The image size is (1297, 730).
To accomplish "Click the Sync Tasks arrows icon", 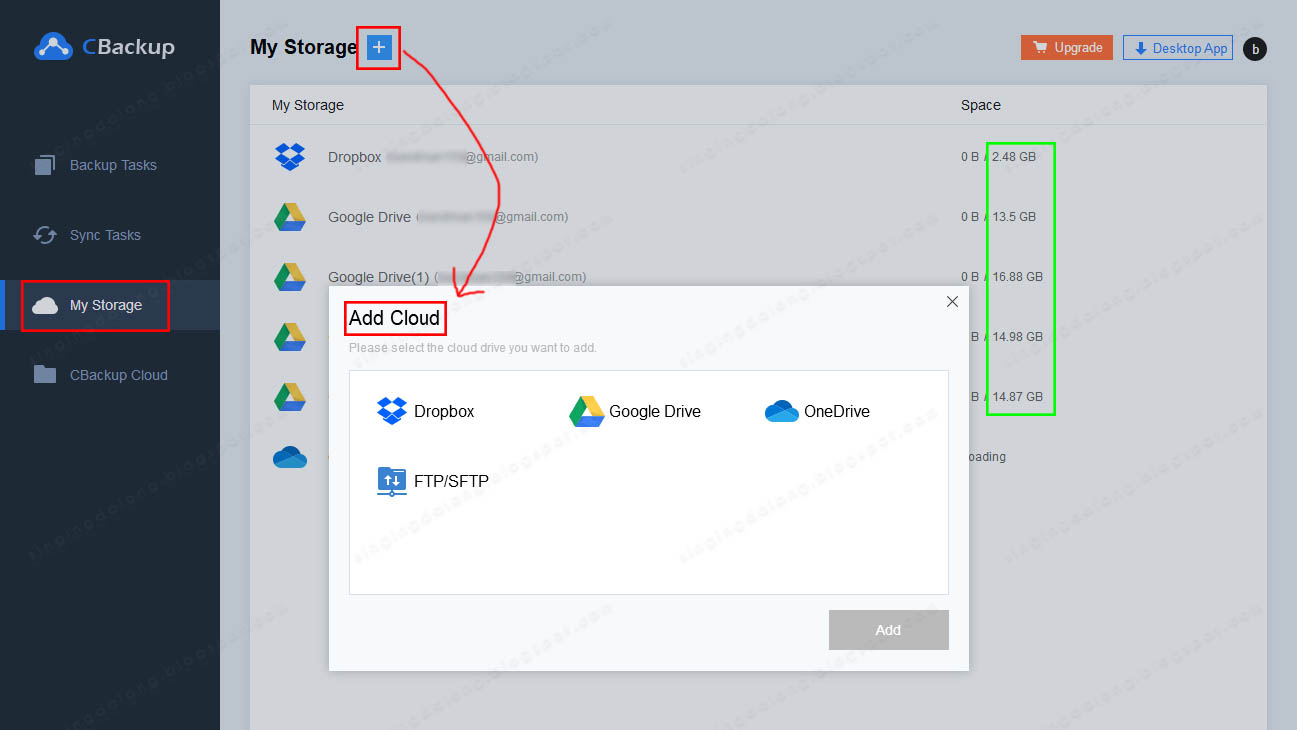I will (45, 235).
